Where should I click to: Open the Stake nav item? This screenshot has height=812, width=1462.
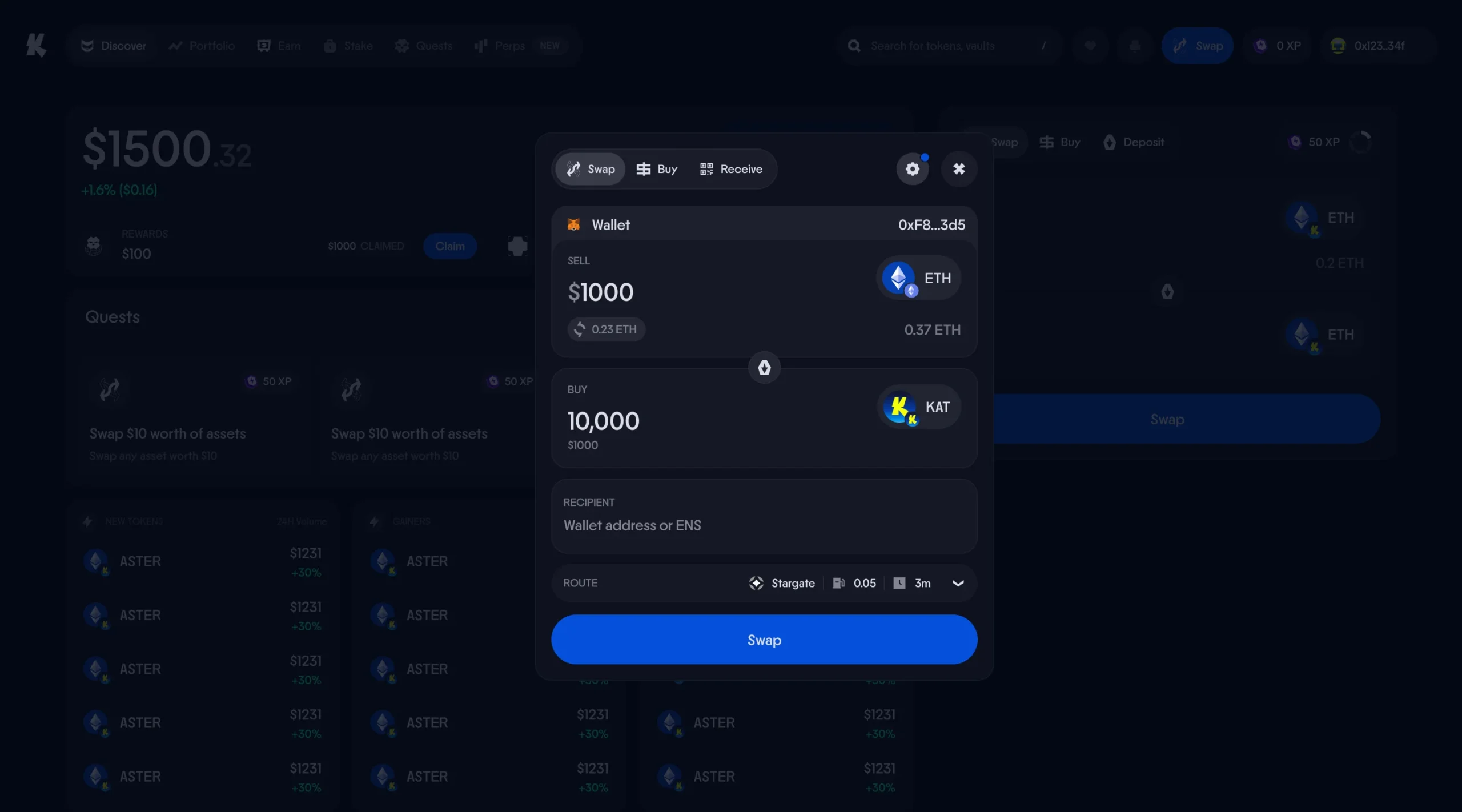pyautogui.click(x=348, y=46)
